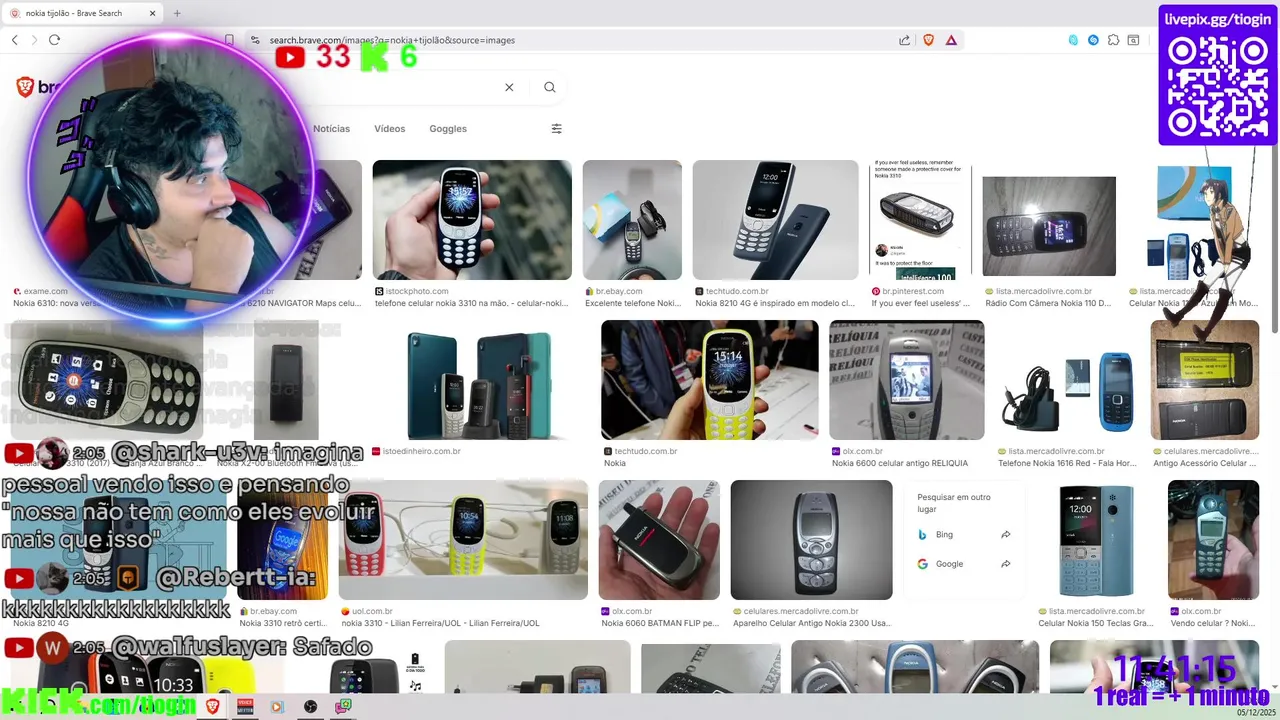1280x720 pixels.
Task: Open Brave in the taskbar
Action: point(212,706)
